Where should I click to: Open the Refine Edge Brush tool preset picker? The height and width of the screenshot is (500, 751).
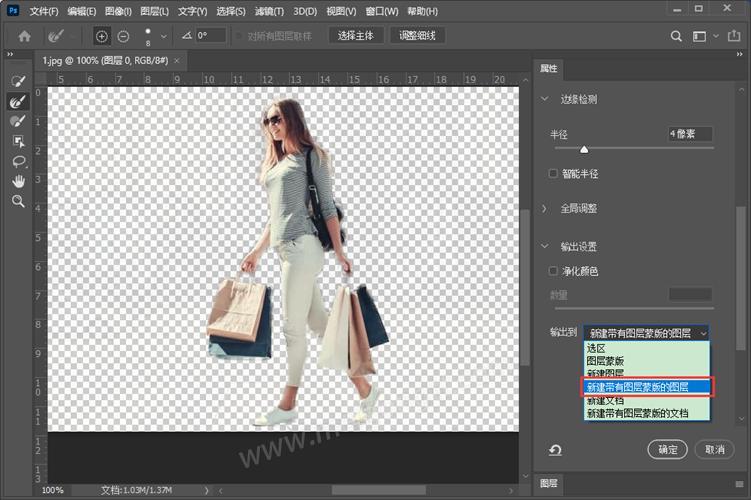click(73, 36)
